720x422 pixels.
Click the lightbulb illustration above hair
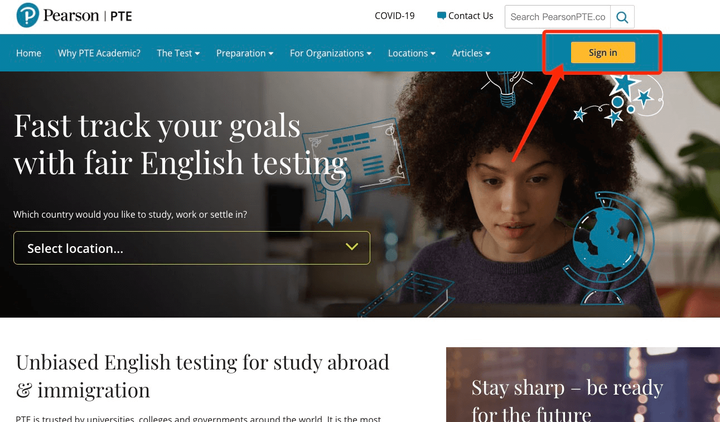(506, 88)
